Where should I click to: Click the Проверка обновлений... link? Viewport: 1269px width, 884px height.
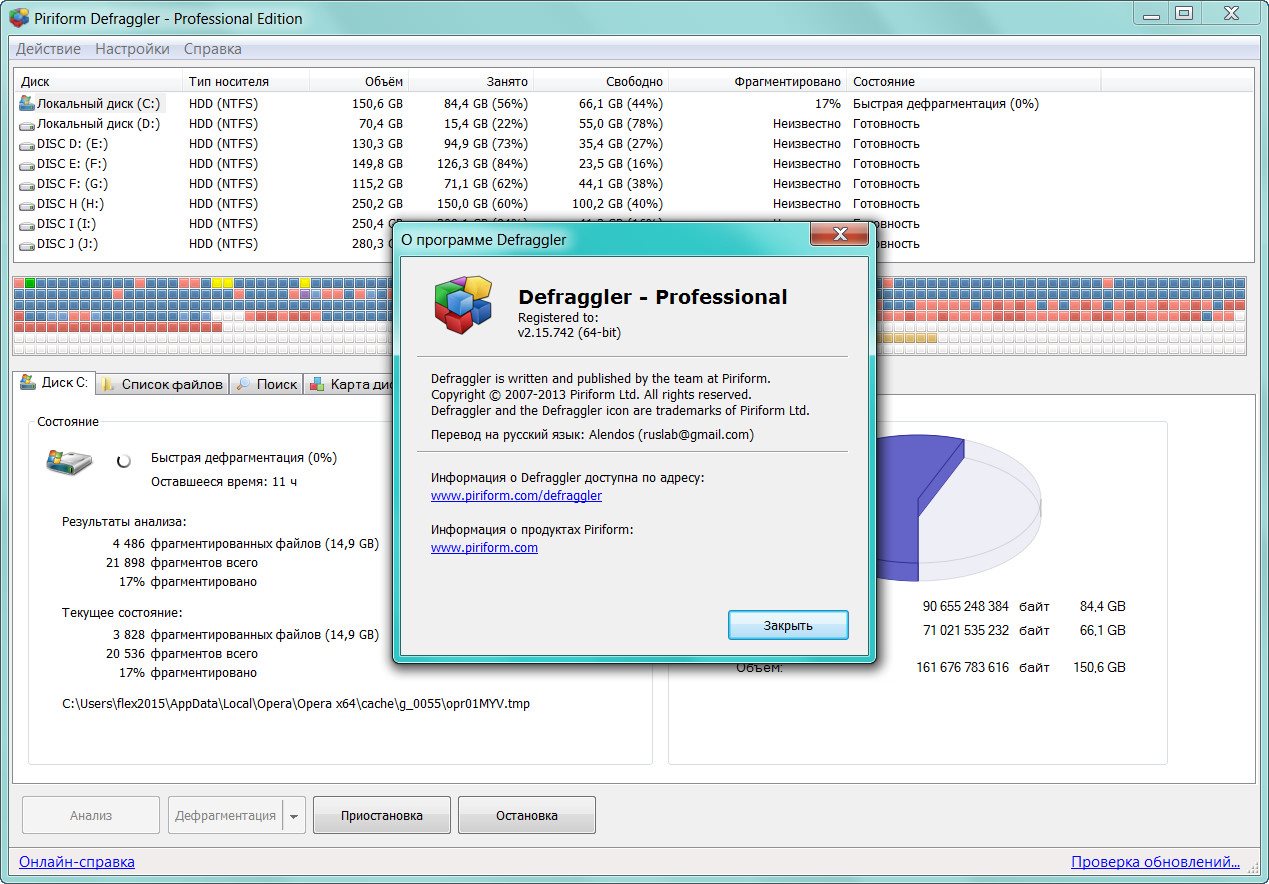[x=1155, y=861]
